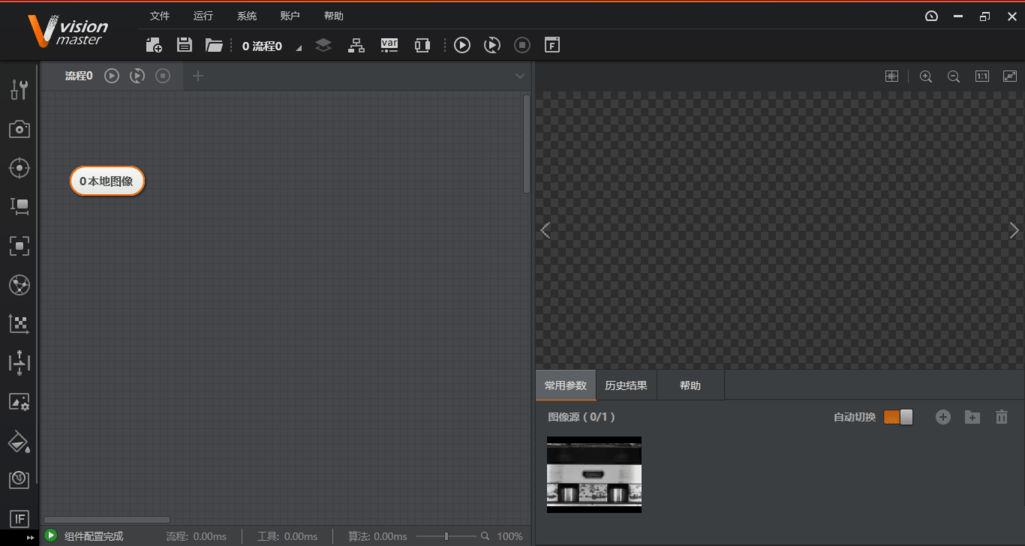
Task: Select the 0本地图像 node
Action: pos(107,181)
